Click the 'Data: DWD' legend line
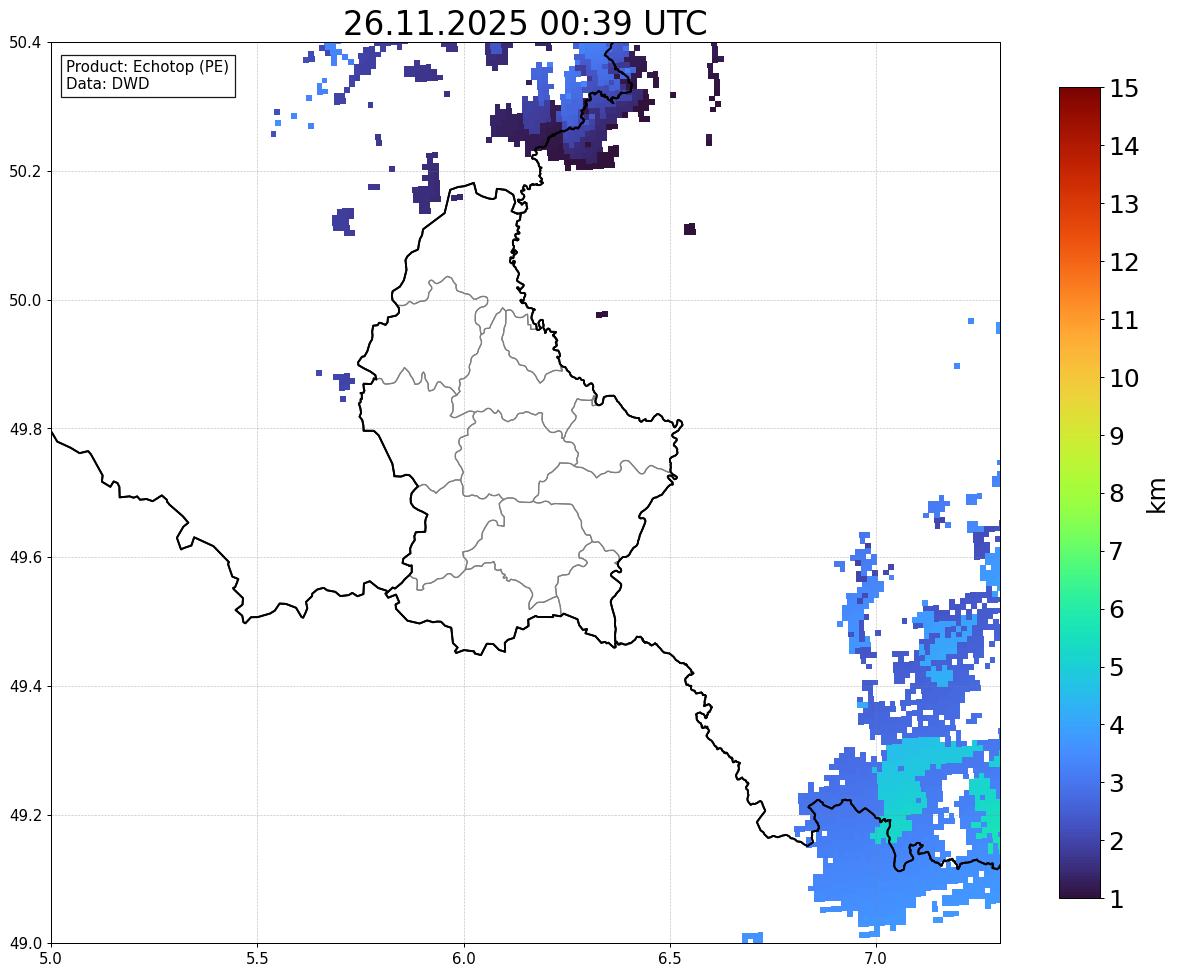This screenshot has height=976, width=1178. pos(107,83)
